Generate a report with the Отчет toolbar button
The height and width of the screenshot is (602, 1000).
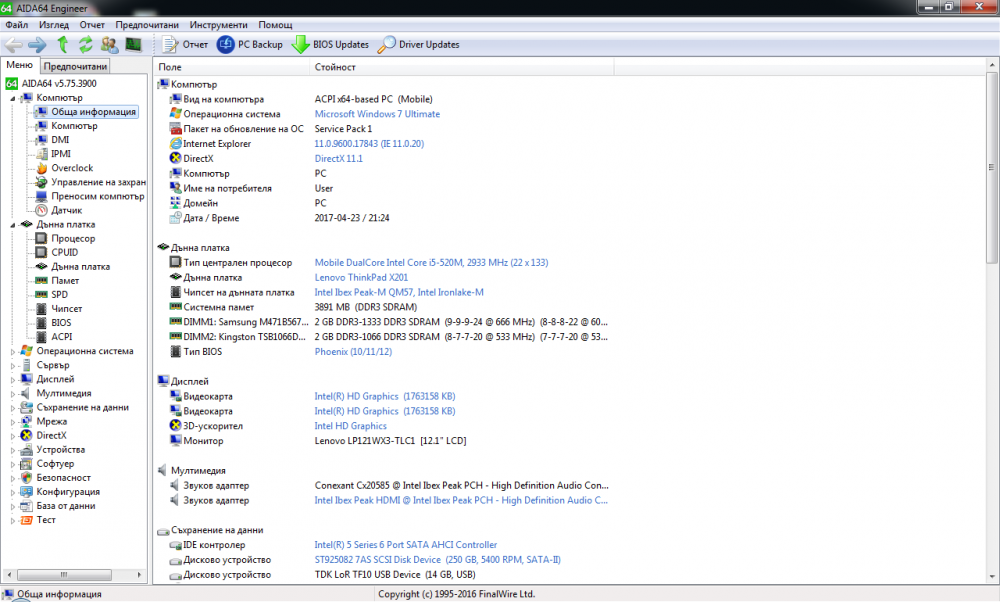[185, 45]
